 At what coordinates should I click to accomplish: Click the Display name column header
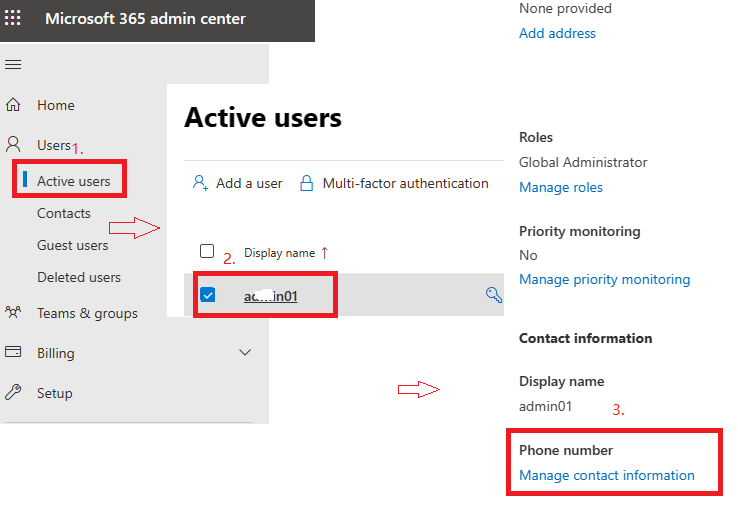279,253
